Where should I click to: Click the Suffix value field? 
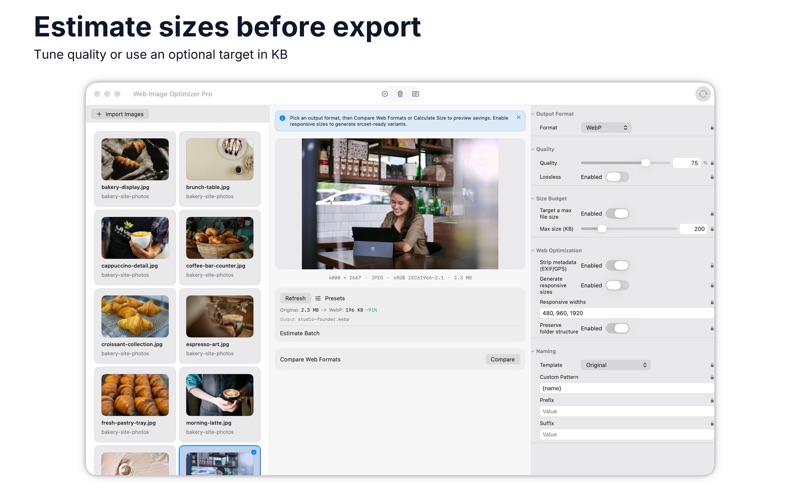point(627,435)
